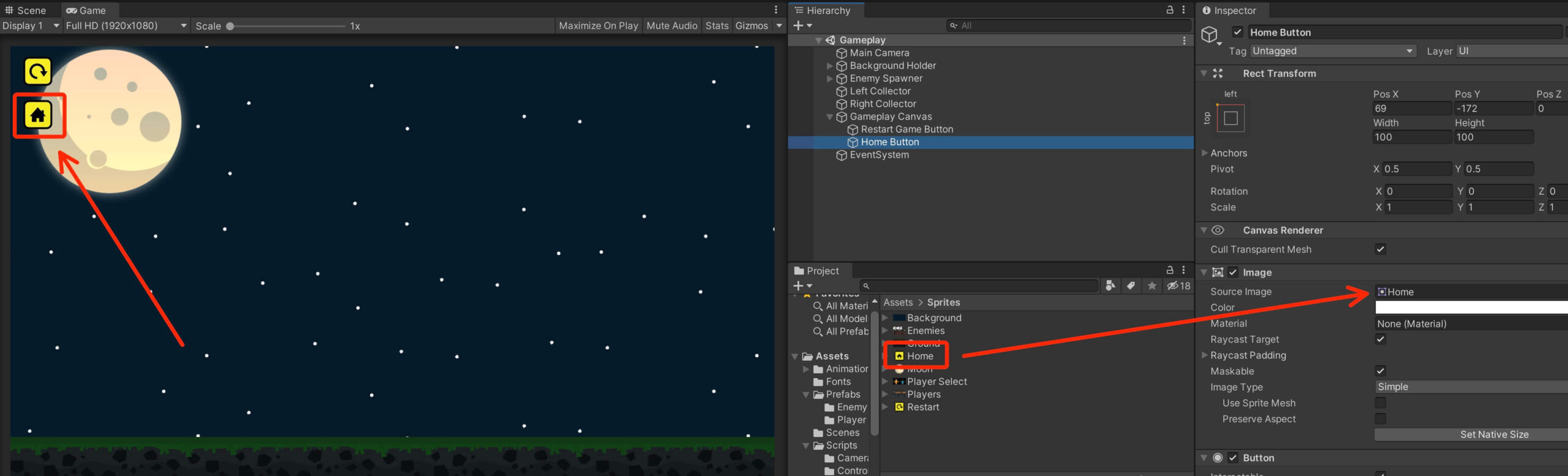Image resolution: width=1568 pixels, height=476 pixels.
Task: Open the Project panel kebab options menu
Action: click(1183, 270)
